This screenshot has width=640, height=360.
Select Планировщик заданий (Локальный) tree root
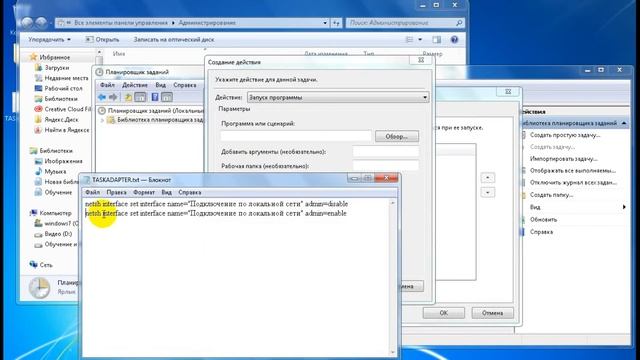[151, 110]
